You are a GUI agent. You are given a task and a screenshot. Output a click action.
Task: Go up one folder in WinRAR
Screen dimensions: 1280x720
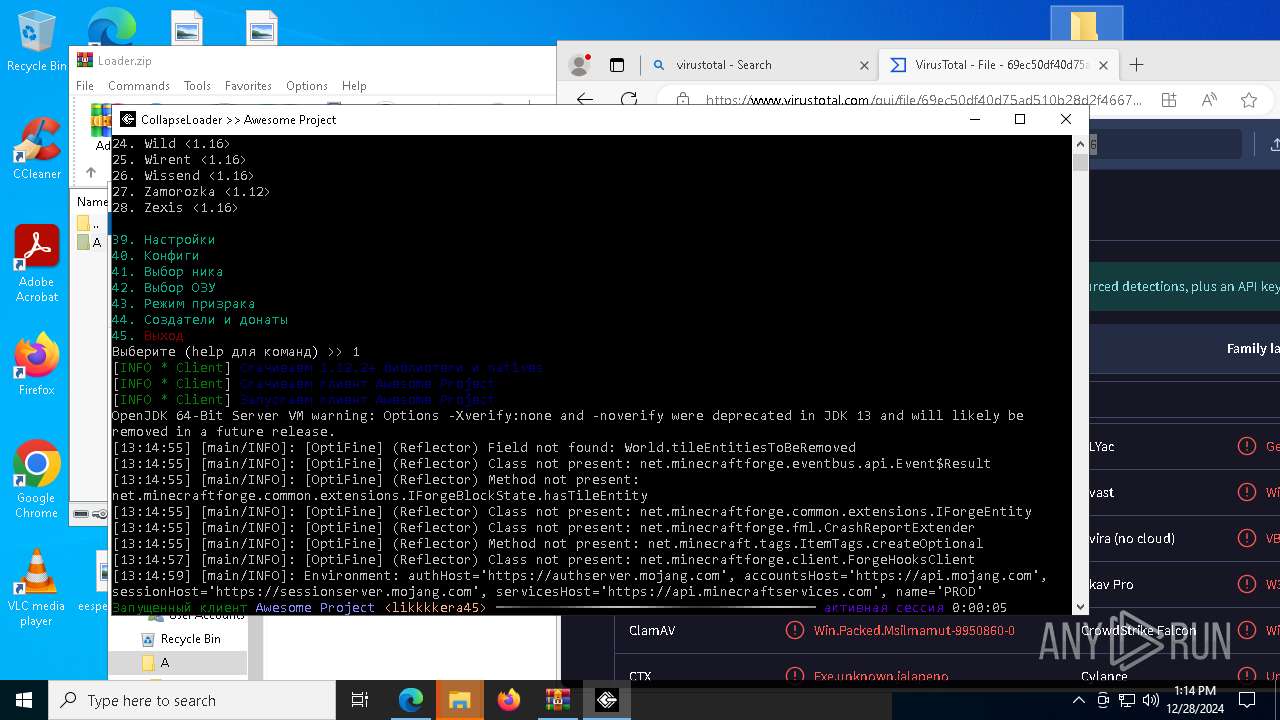pos(90,173)
